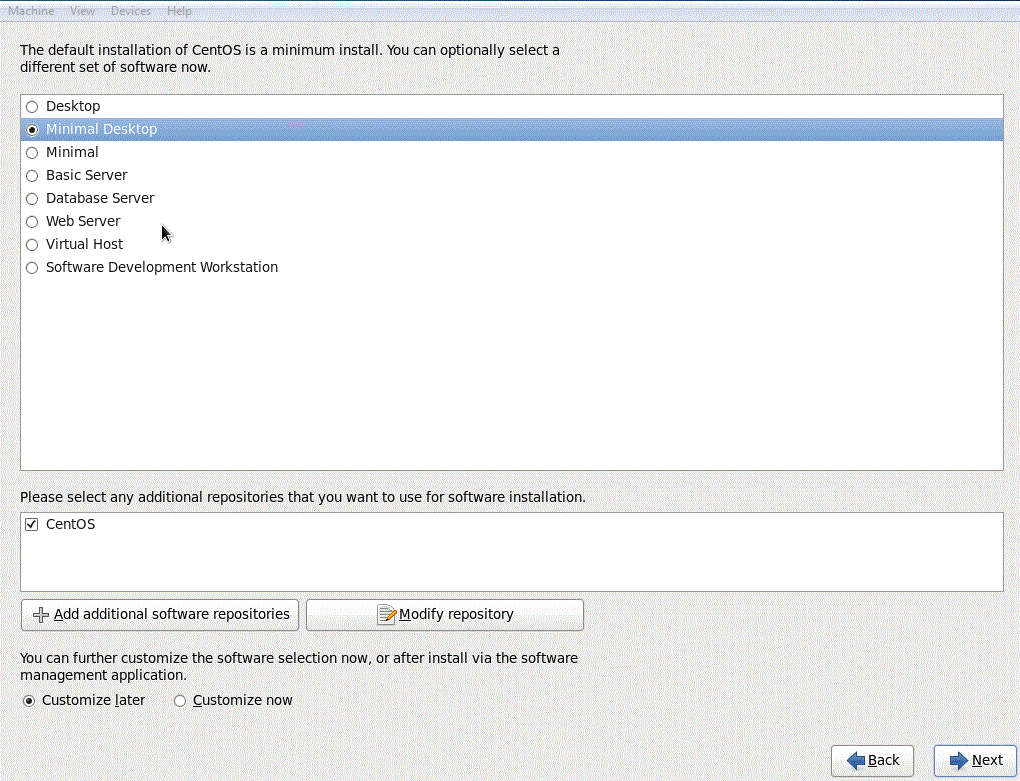The height and width of the screenshot is (781, 1020).
Task: Open the Machine menu
Action: (x=30, y=11)
